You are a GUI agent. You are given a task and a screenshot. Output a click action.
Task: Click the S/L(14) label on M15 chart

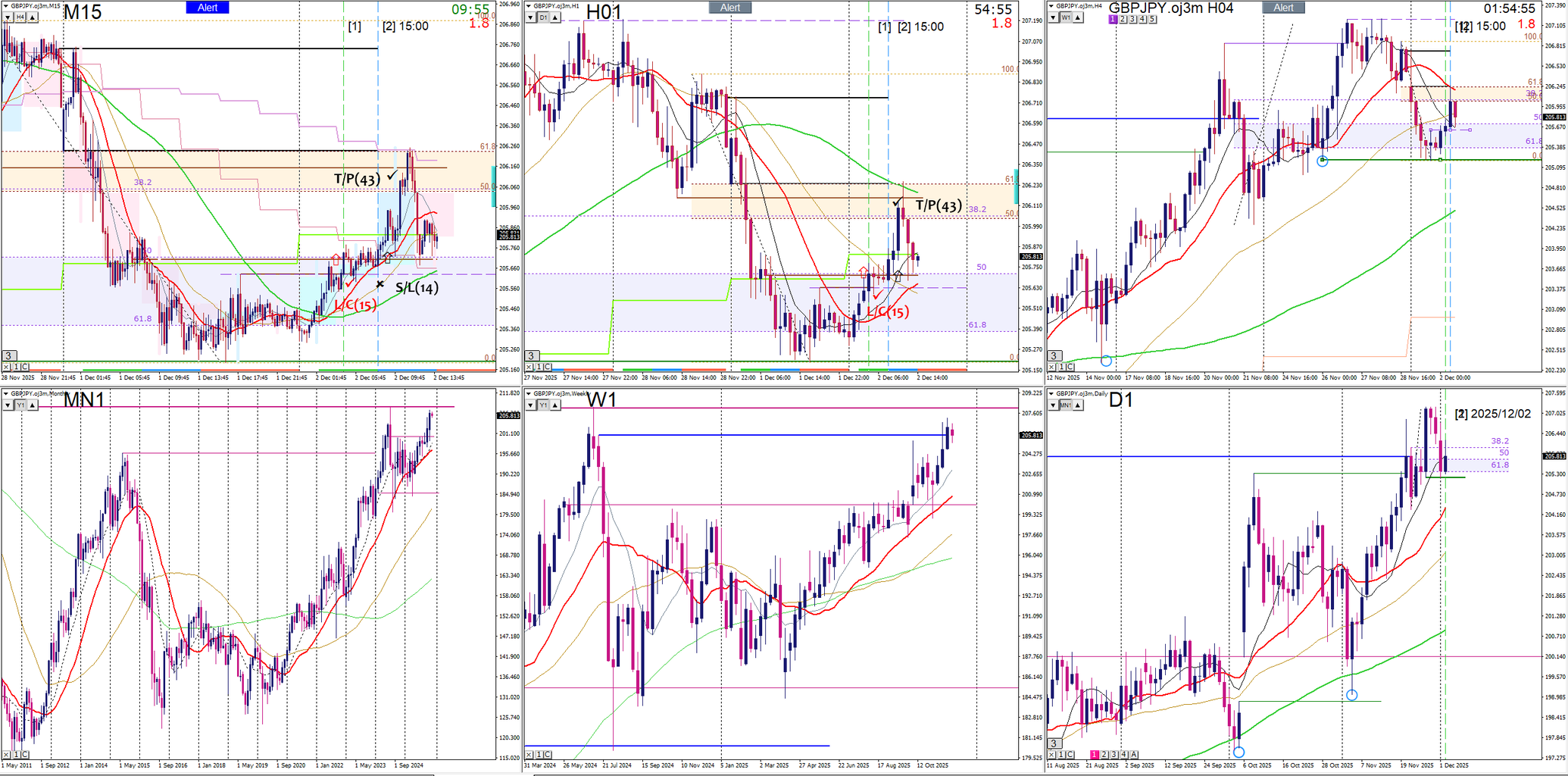point(417,288)
